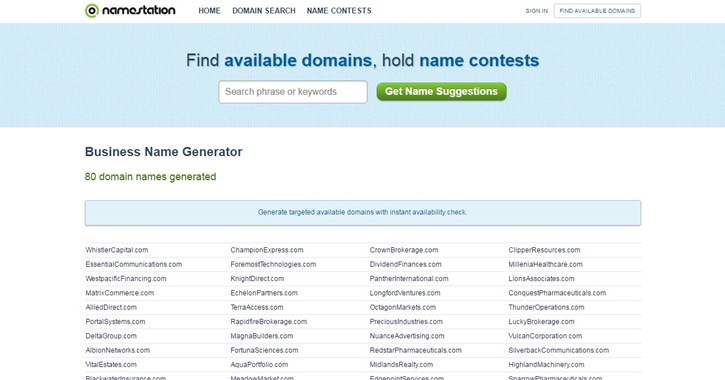Select LuckyBrokerage.com domain
The height and width of the screenshot is (380, 725).
[541, 322]
